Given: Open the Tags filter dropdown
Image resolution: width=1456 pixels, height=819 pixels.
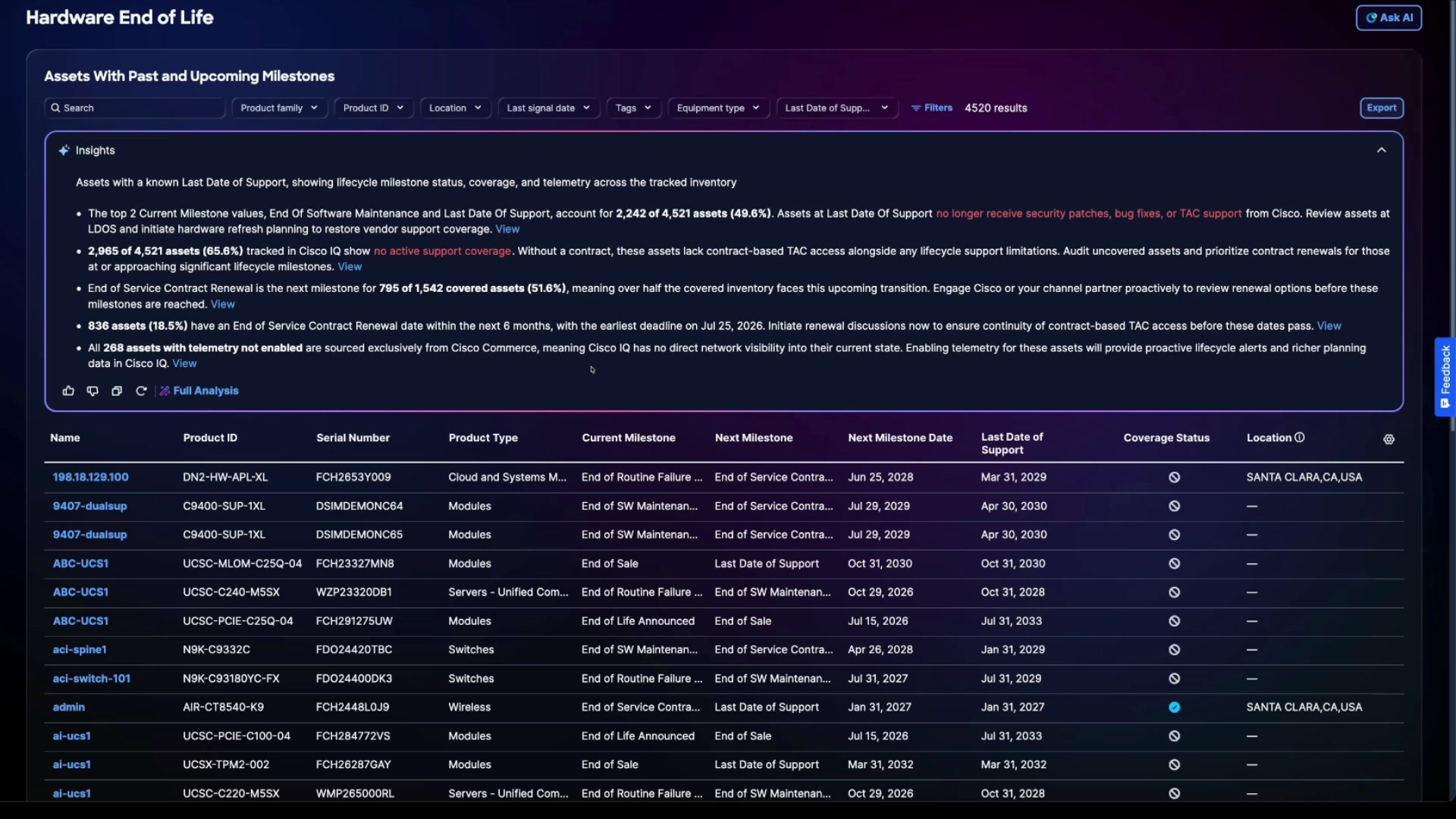Looking at the screenshot, I should [633, 108].
